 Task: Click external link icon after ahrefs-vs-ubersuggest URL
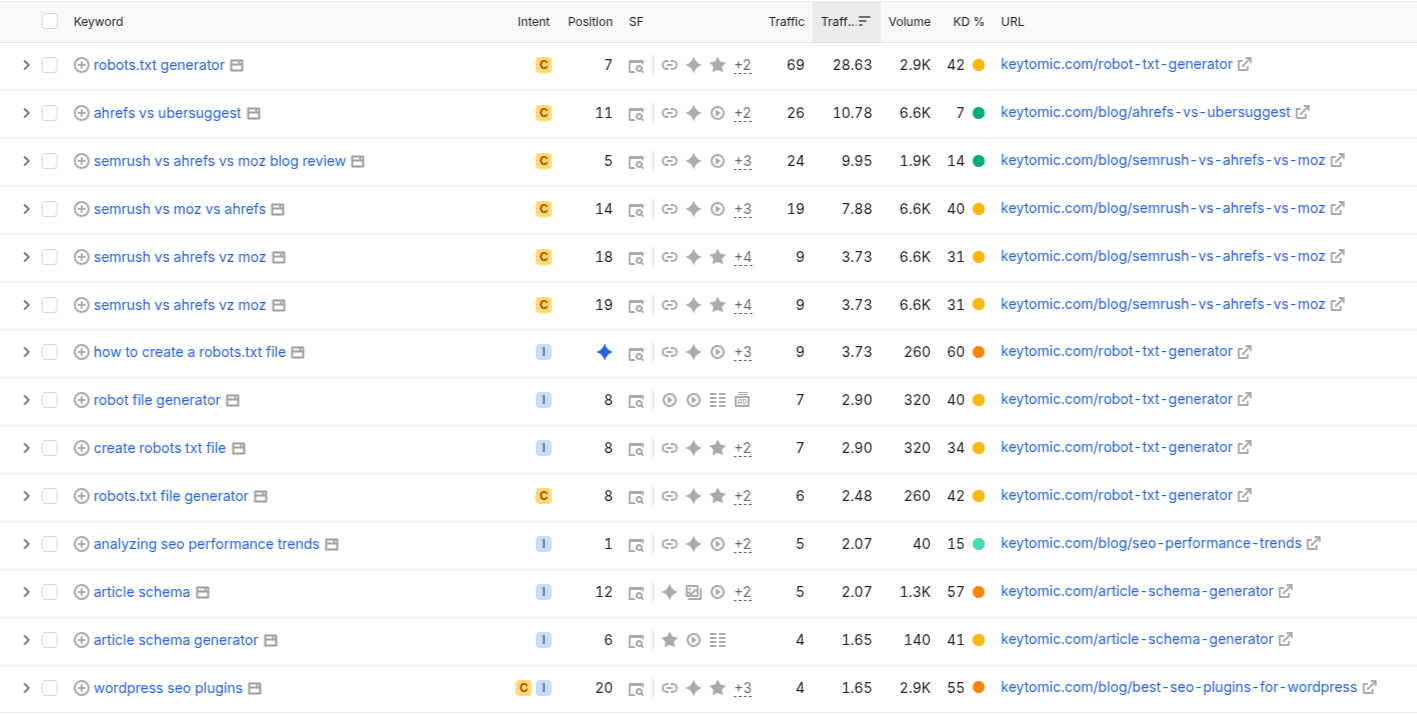[1303, 112]
